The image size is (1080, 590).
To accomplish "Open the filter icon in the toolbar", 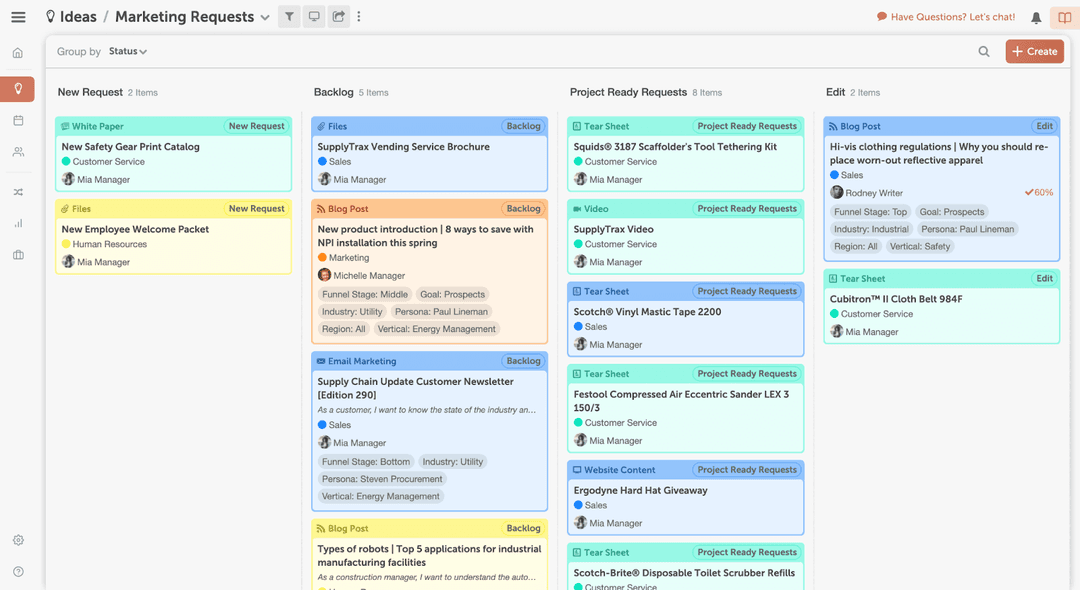I will pyautogui.click(x=289, y=17).
